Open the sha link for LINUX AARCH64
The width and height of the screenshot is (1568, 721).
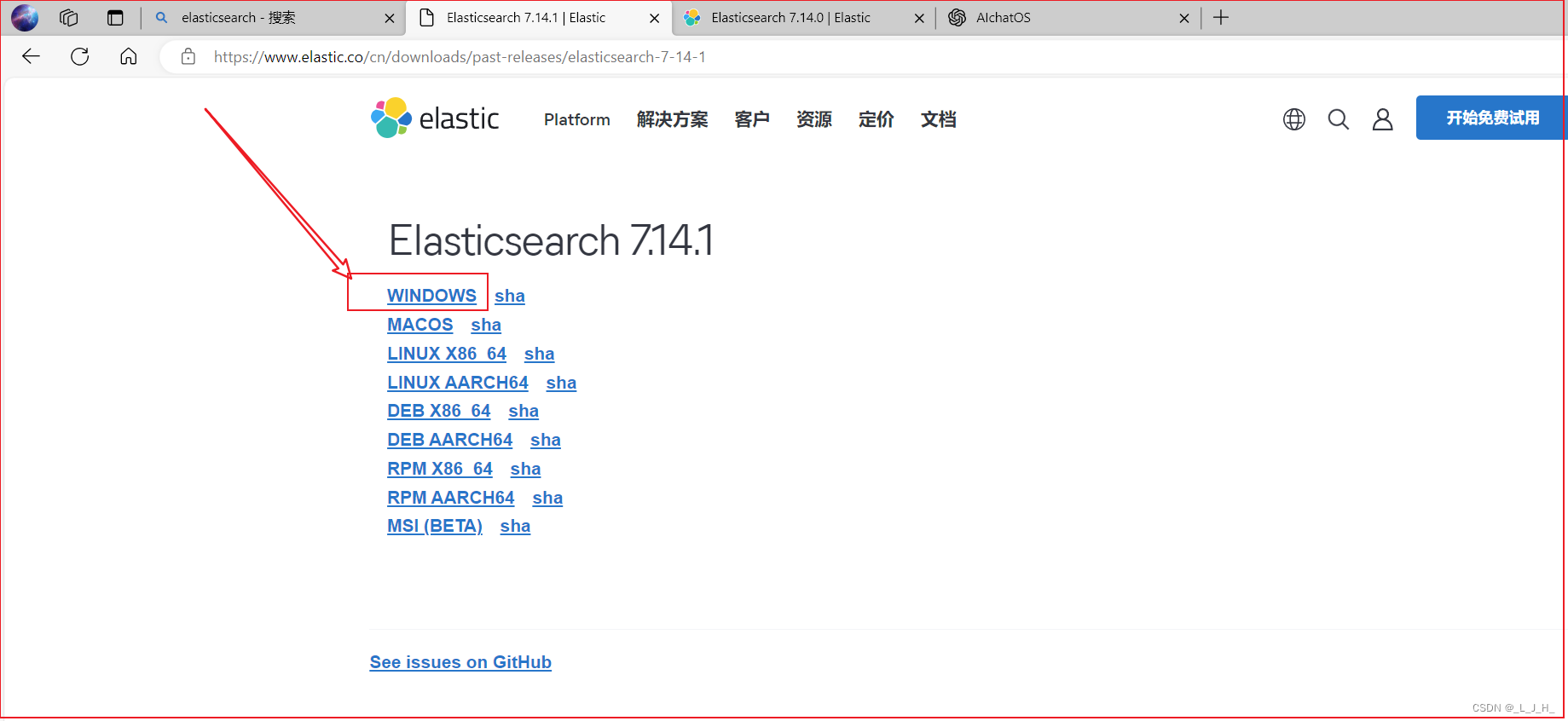pos(562,383)
